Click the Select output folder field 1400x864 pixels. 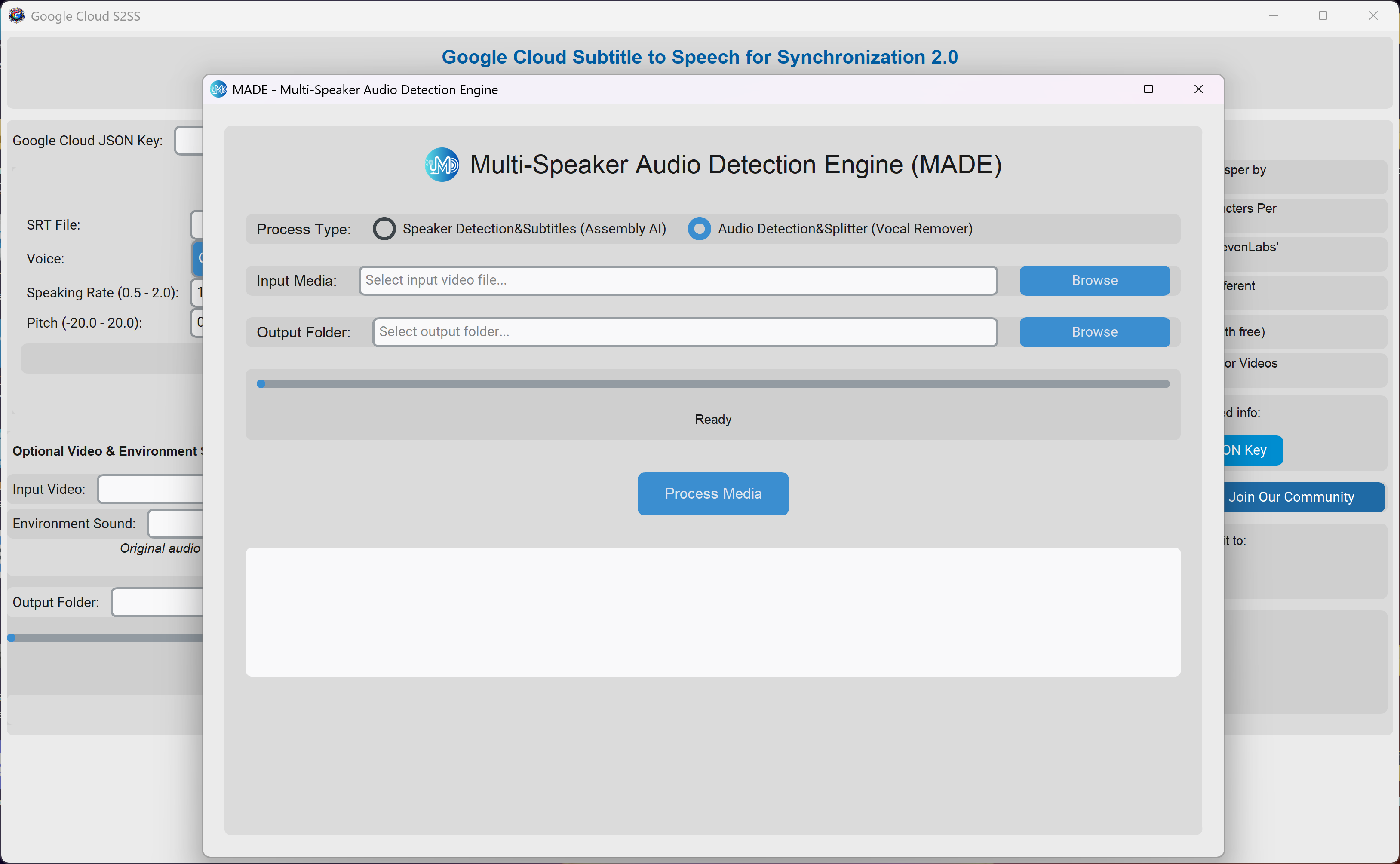pyautogui.click(x=685, y=332)
